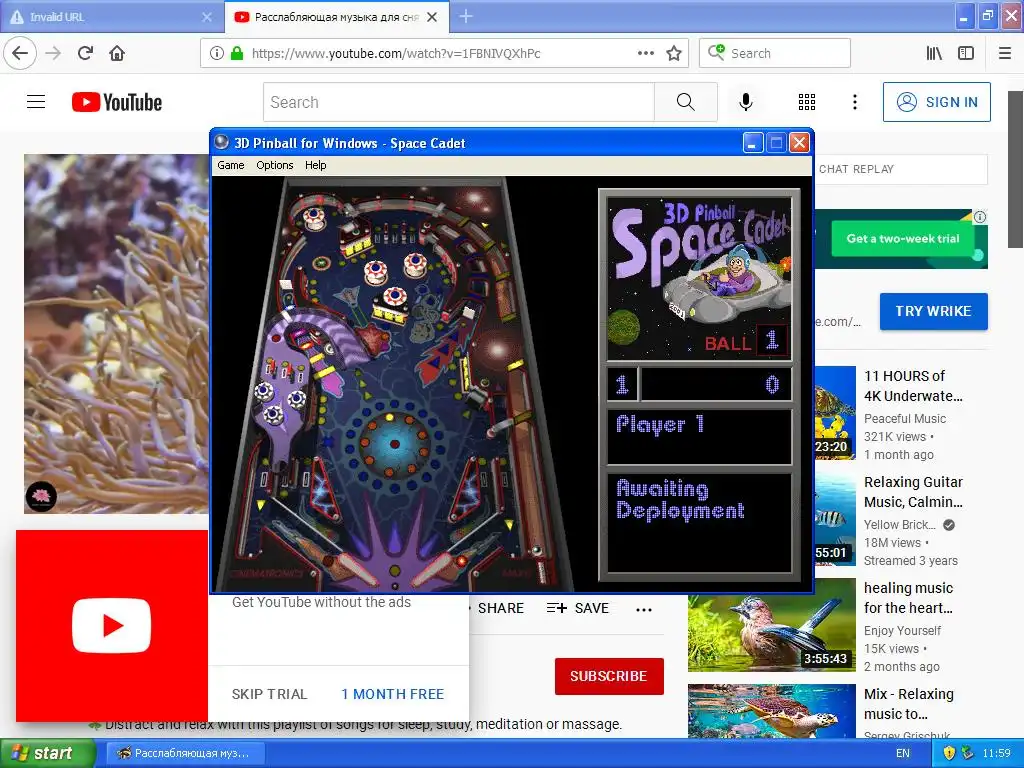Reload the page with the refresh icon

[85, 53]
